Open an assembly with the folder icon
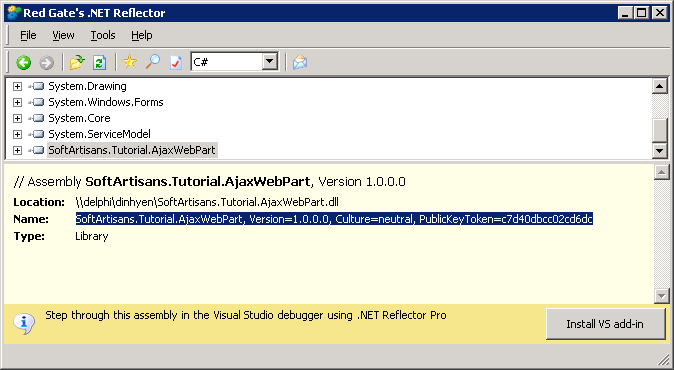The image size is (674, 370). pos(77,63)
